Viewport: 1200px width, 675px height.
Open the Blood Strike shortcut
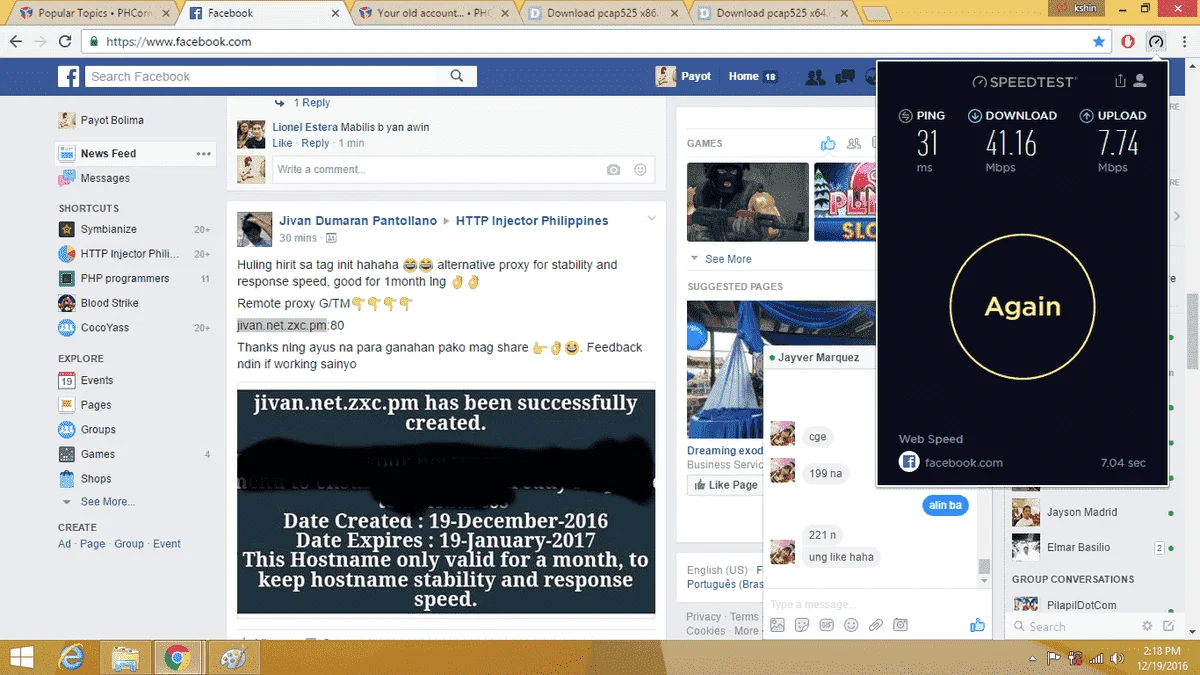click(x=109, y=303)
